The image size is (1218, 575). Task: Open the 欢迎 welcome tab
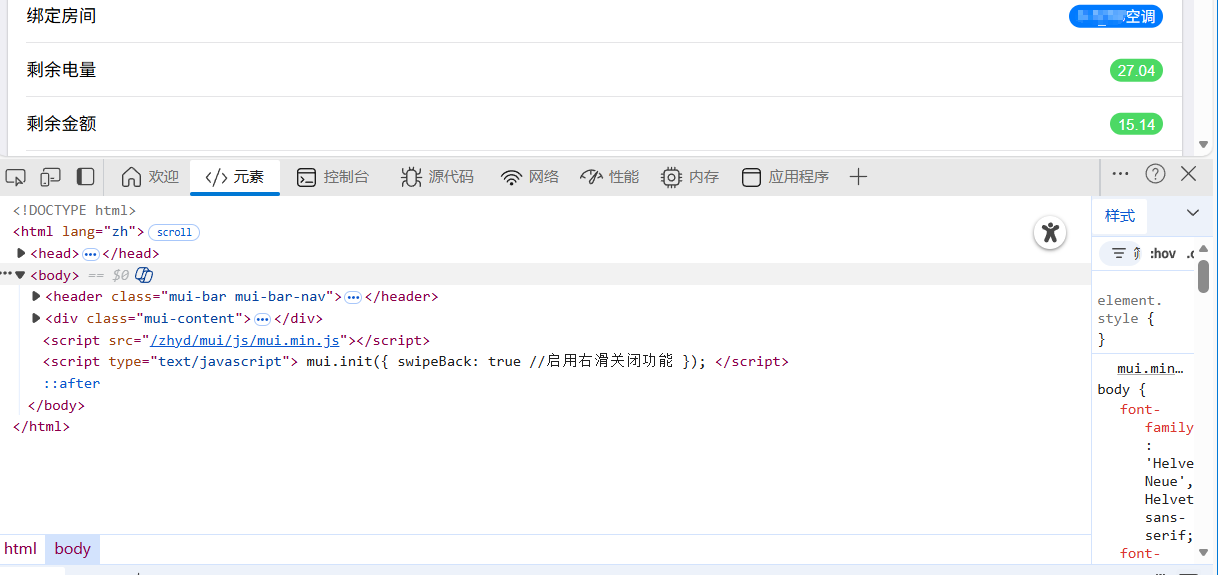point(150,177)
